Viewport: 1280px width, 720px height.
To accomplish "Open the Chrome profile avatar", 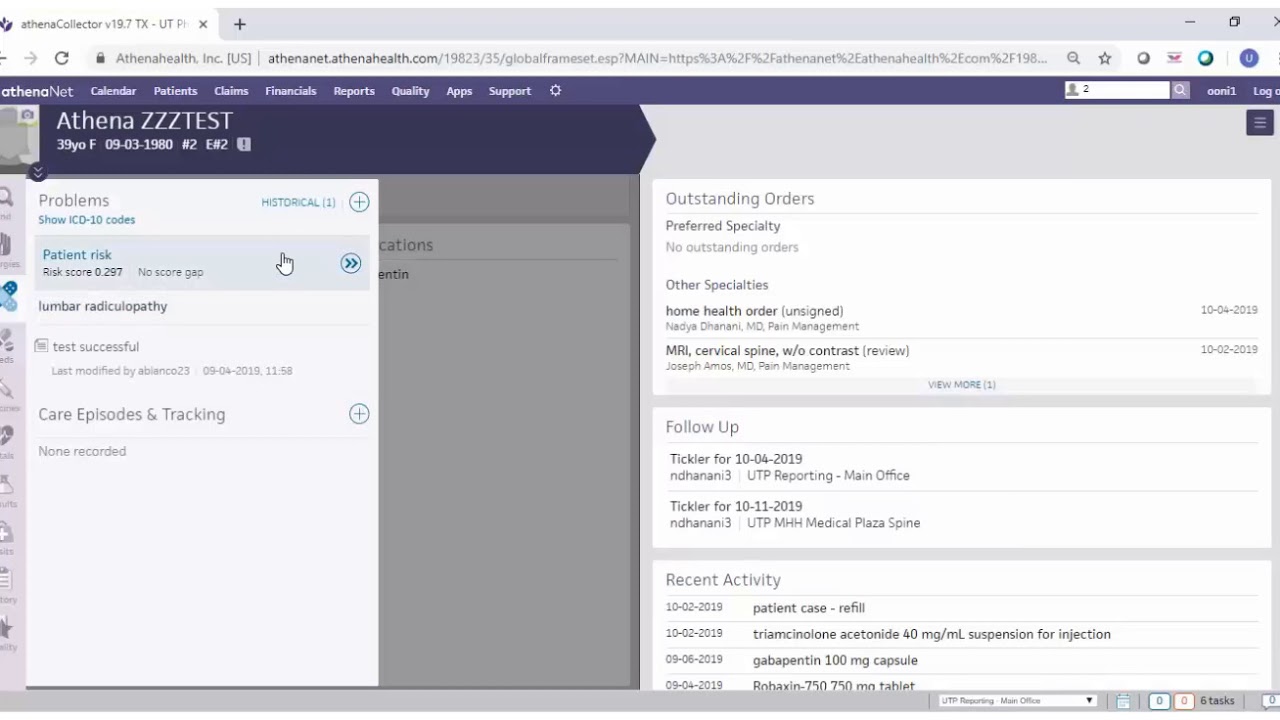I will click(x=1249, y=59).
